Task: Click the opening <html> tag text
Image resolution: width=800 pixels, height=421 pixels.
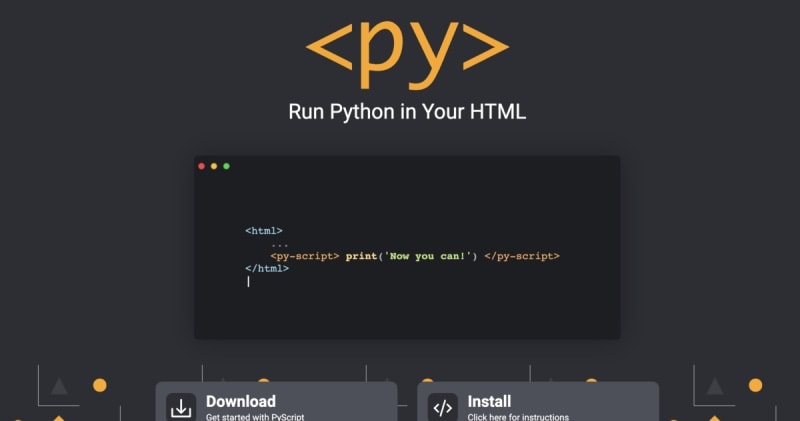Action: click(264, 231)
